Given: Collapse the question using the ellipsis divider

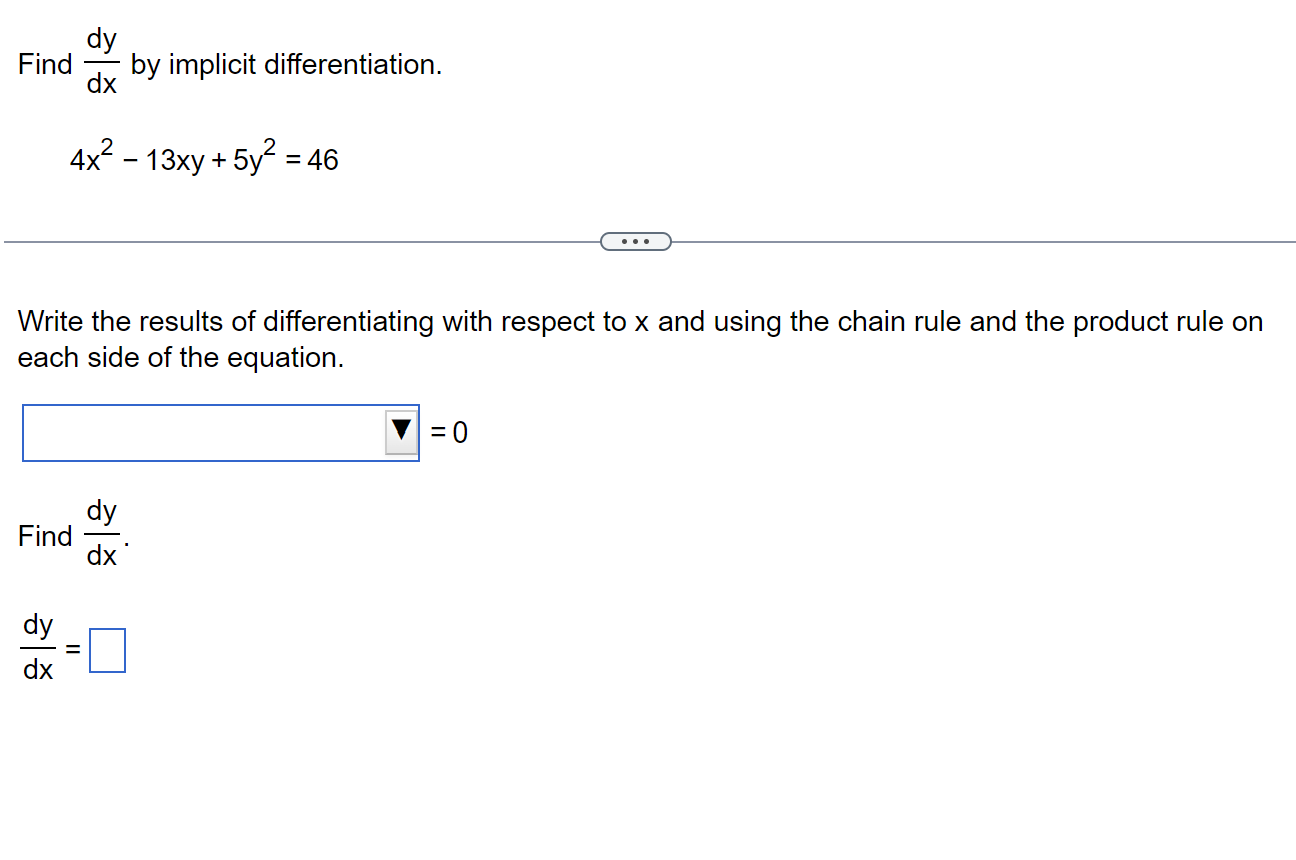Looking at the screenshot, I should coord(637,240).
